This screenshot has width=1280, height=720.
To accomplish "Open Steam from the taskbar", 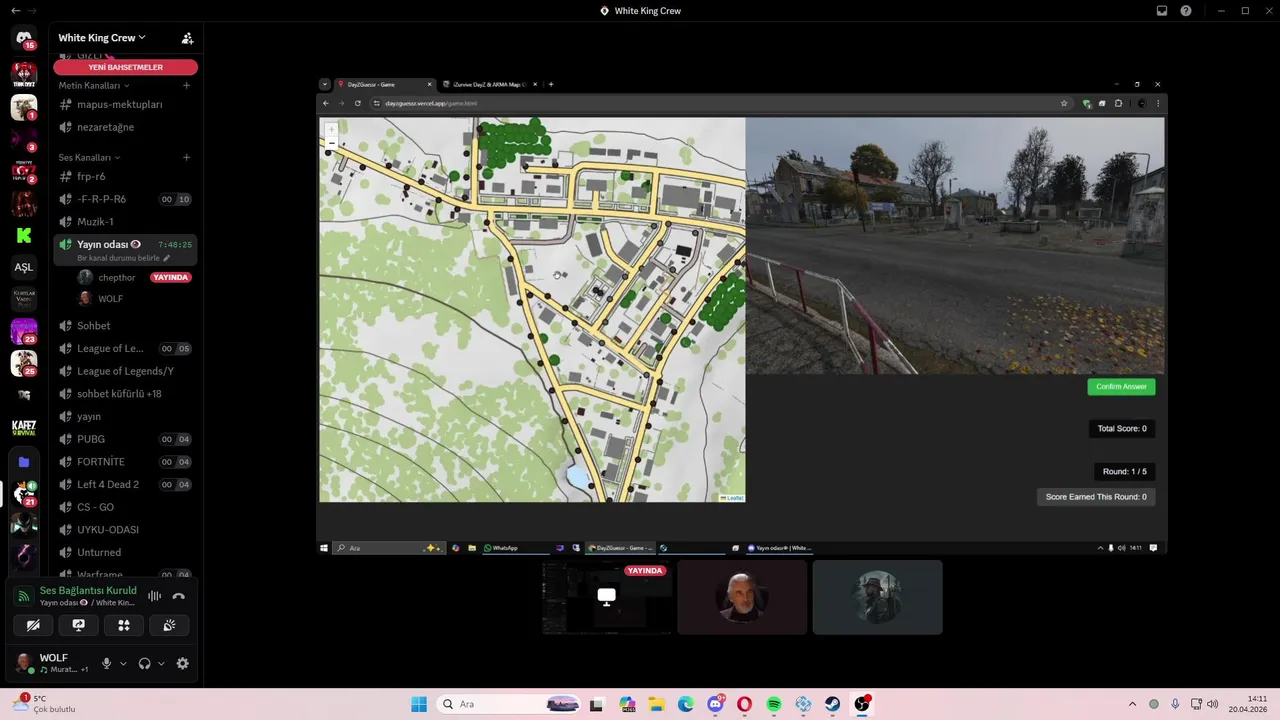I will 832,704.
